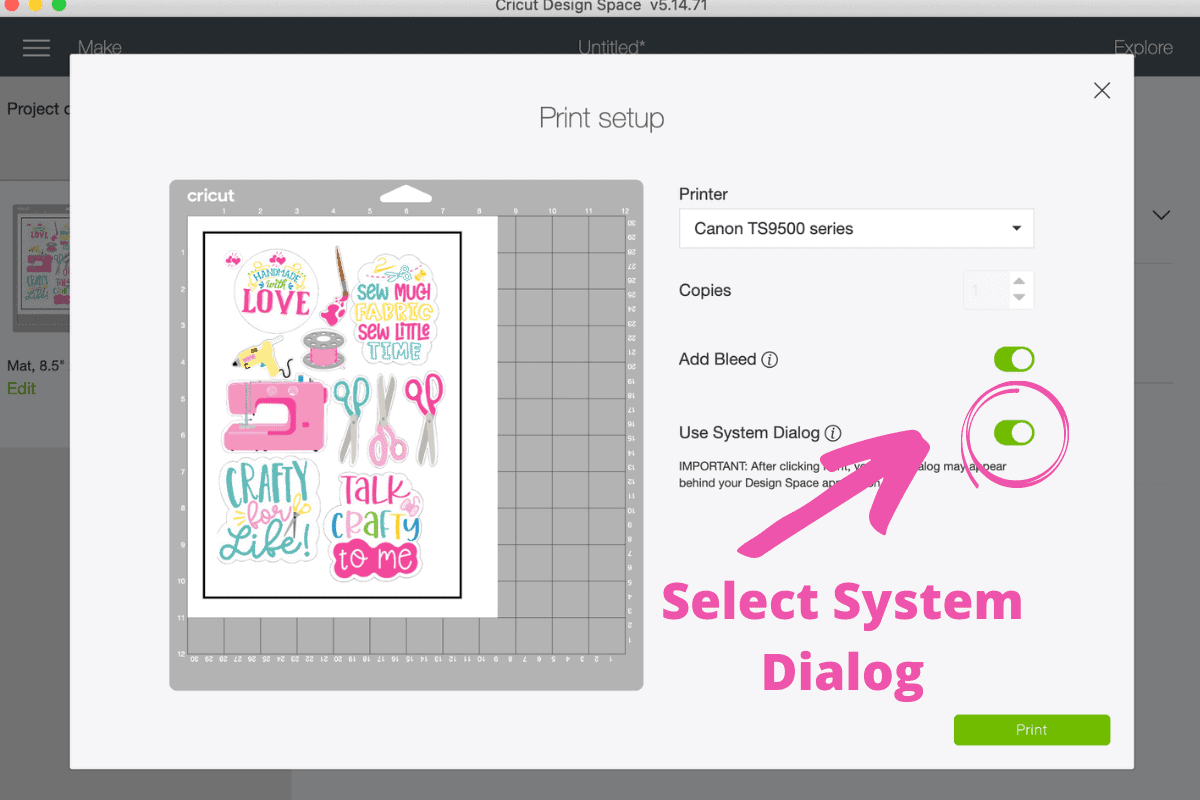The width and height of the screenshot is (1200, 800).
Task: Toggle the Use System Dialog switch
Action: 1014,432
